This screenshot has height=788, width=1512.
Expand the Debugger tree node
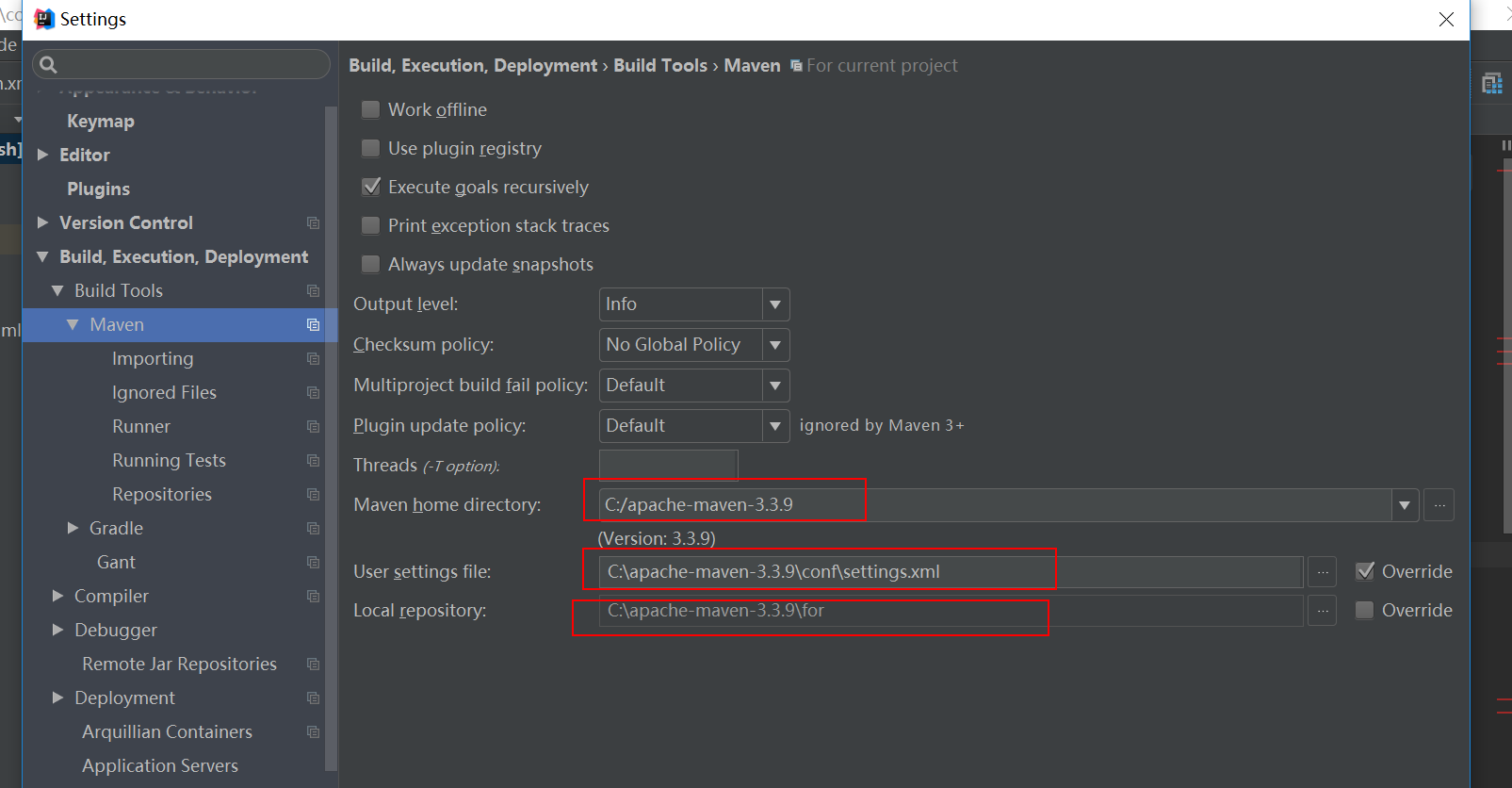point(57,630)
